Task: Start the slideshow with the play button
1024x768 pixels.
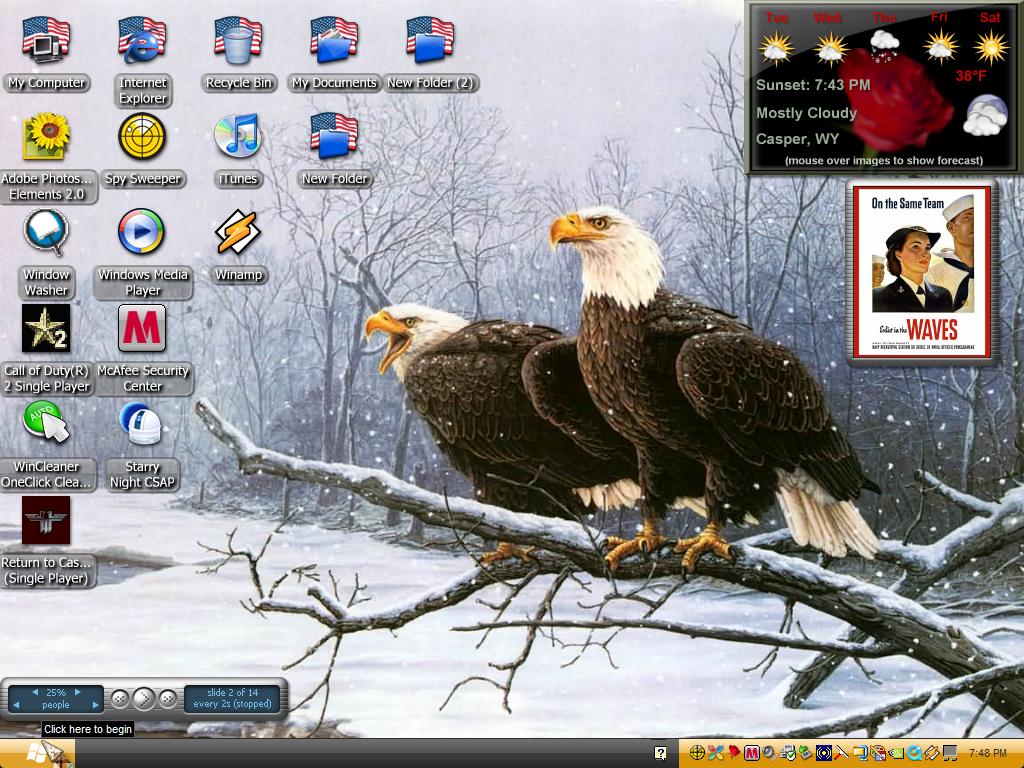Action: coord(144,699)
